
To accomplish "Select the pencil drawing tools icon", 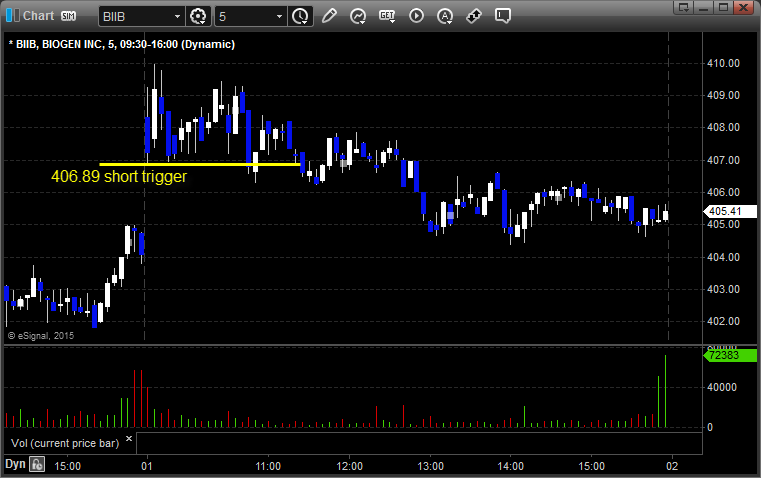I will pyautogui.click(x=329, y=16).
